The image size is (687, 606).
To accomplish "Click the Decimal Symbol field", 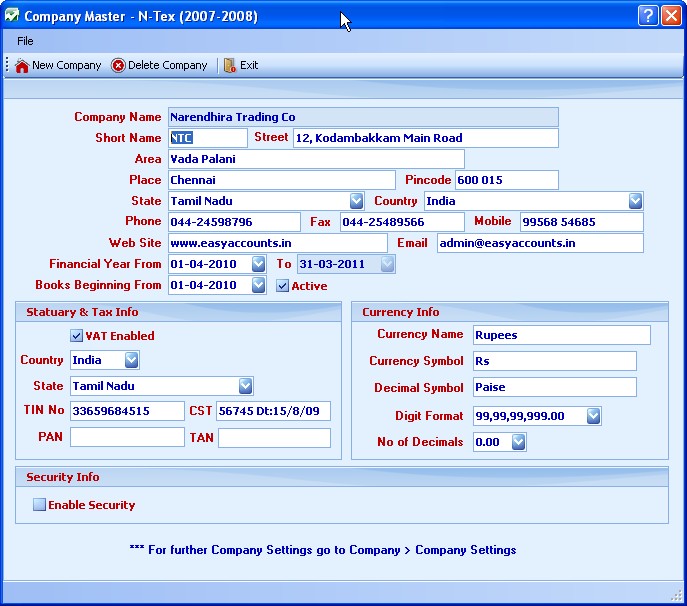I will tap(555, 387).
